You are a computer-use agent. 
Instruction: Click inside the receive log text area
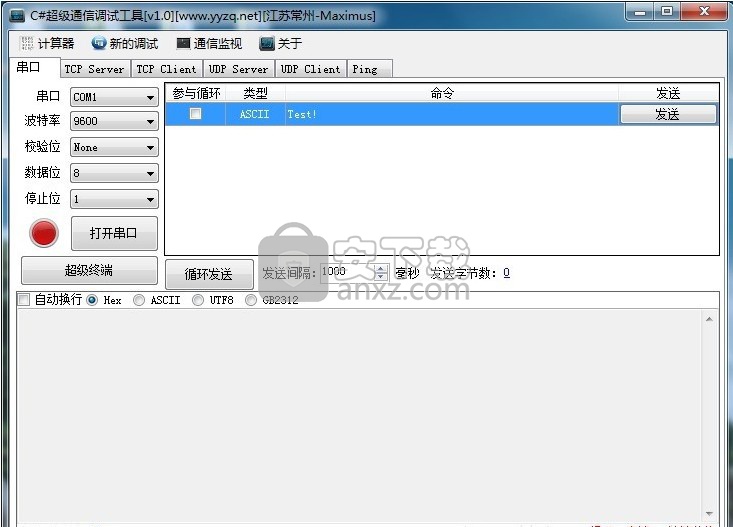(360, 416)
